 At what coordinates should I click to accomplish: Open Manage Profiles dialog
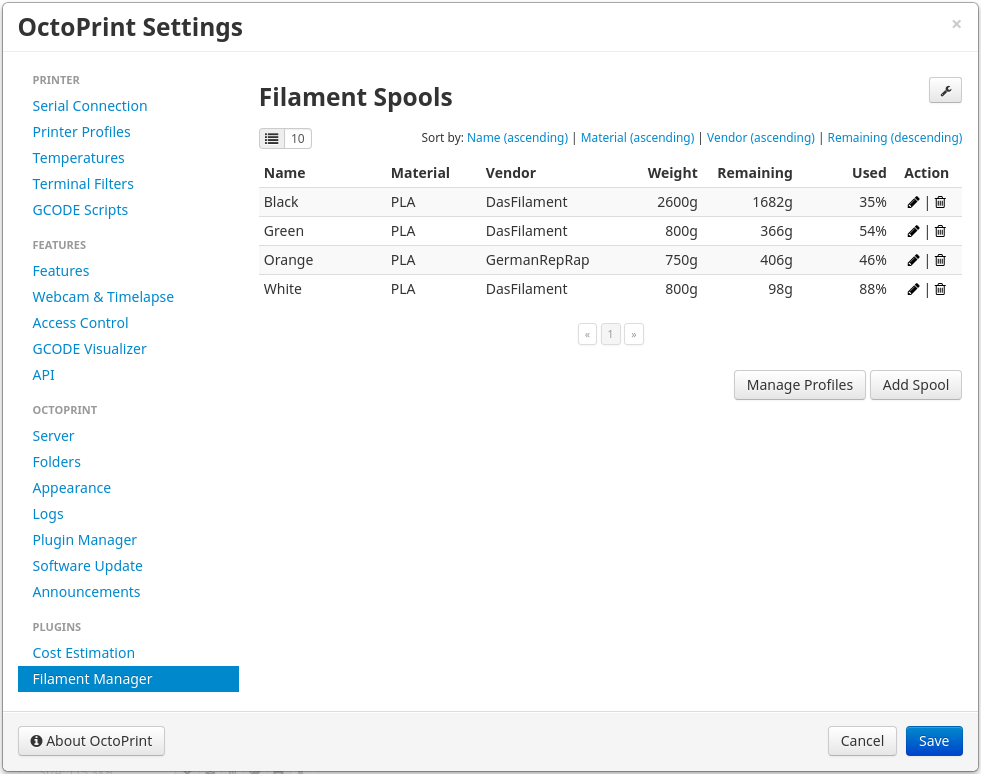(800, 385)
